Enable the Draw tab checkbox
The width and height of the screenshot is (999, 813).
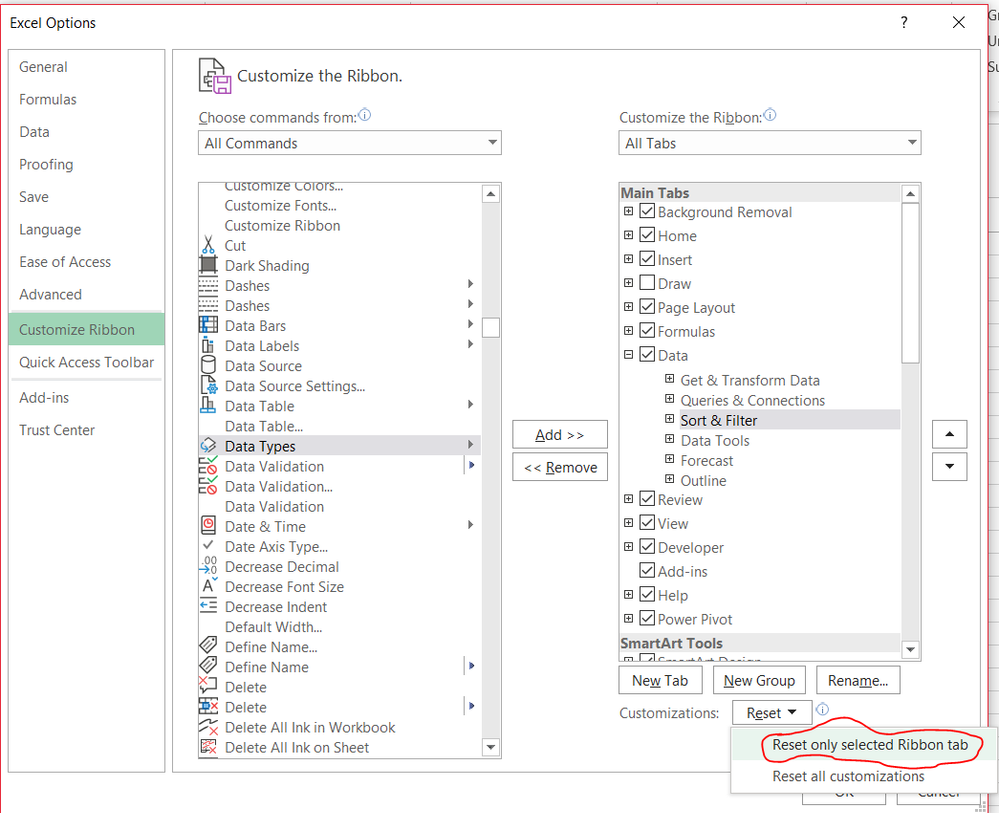(x=647, y=282)
